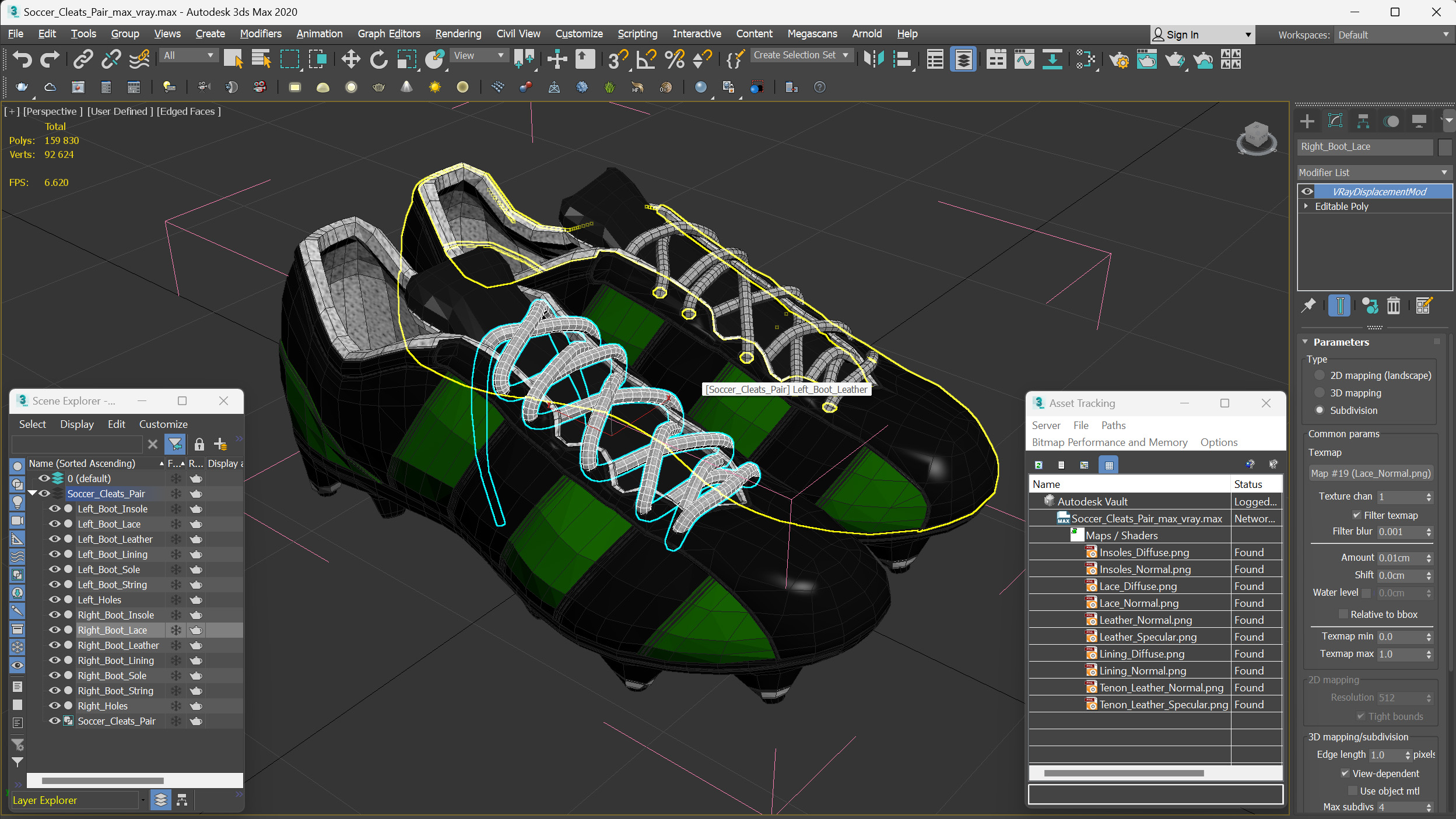
Task: Open the Modifier List dropdown
Action: [1373, 173]
